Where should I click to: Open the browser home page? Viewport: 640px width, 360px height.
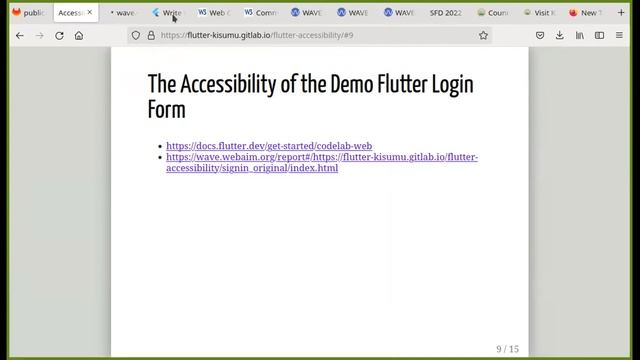pos(79,36)
